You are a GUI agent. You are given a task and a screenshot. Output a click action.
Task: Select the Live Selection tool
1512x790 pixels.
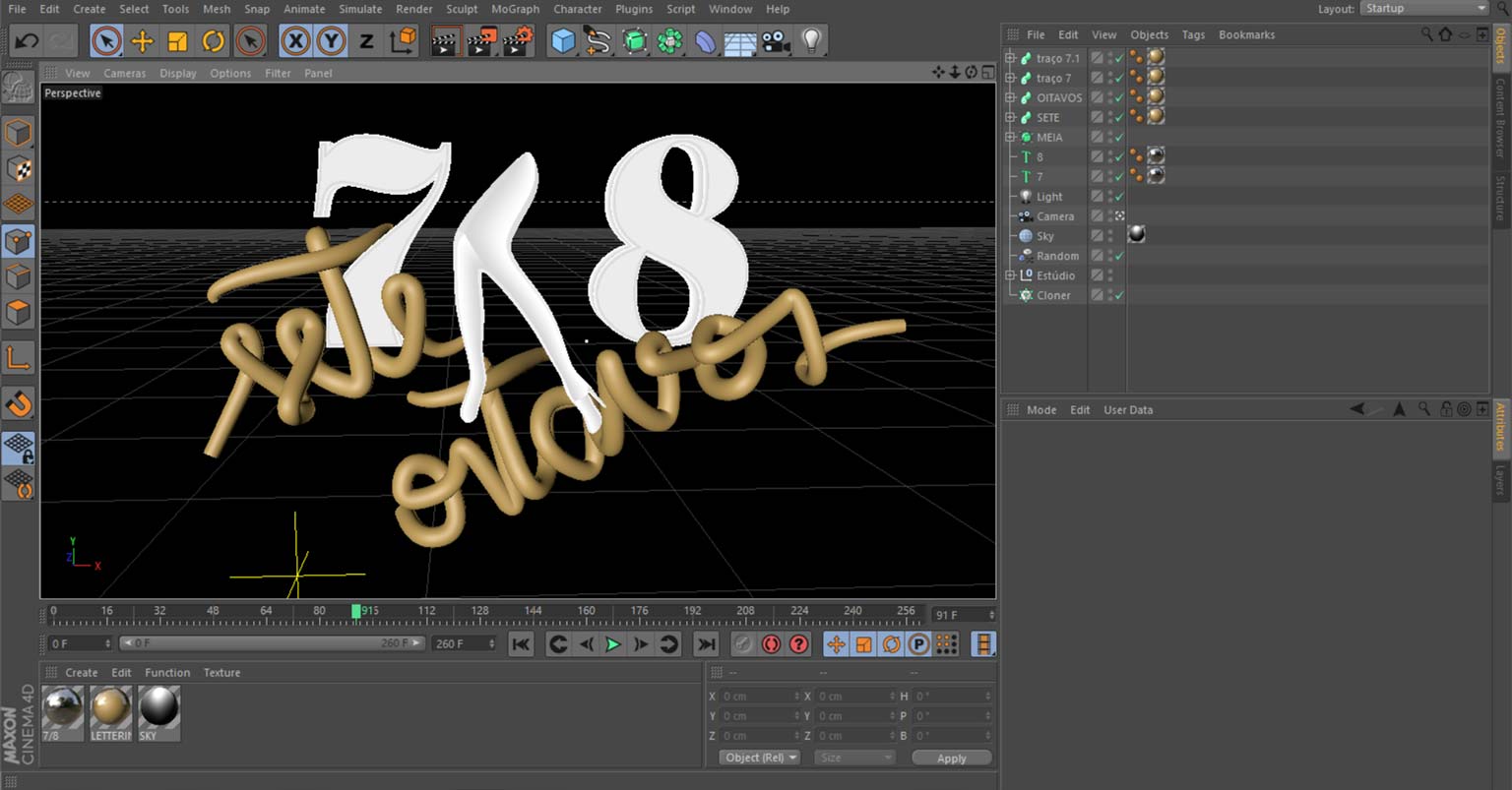click(107, 41)
